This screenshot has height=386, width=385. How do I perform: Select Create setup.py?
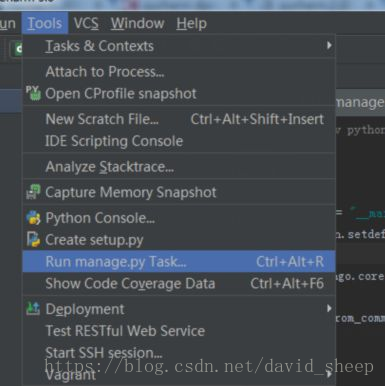(x=179, y=240)
